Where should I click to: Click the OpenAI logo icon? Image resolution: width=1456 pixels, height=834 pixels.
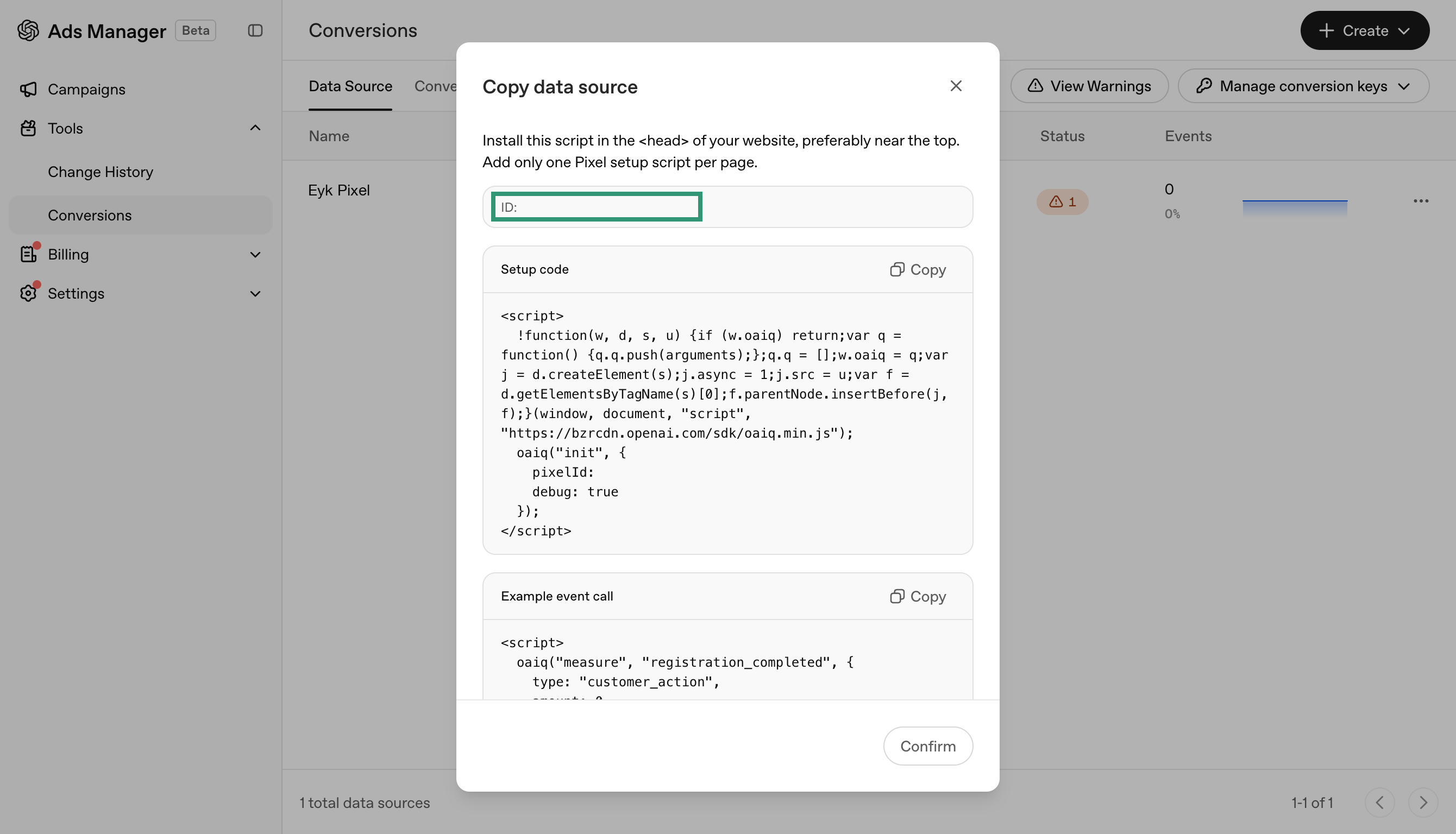pos(28,30)
